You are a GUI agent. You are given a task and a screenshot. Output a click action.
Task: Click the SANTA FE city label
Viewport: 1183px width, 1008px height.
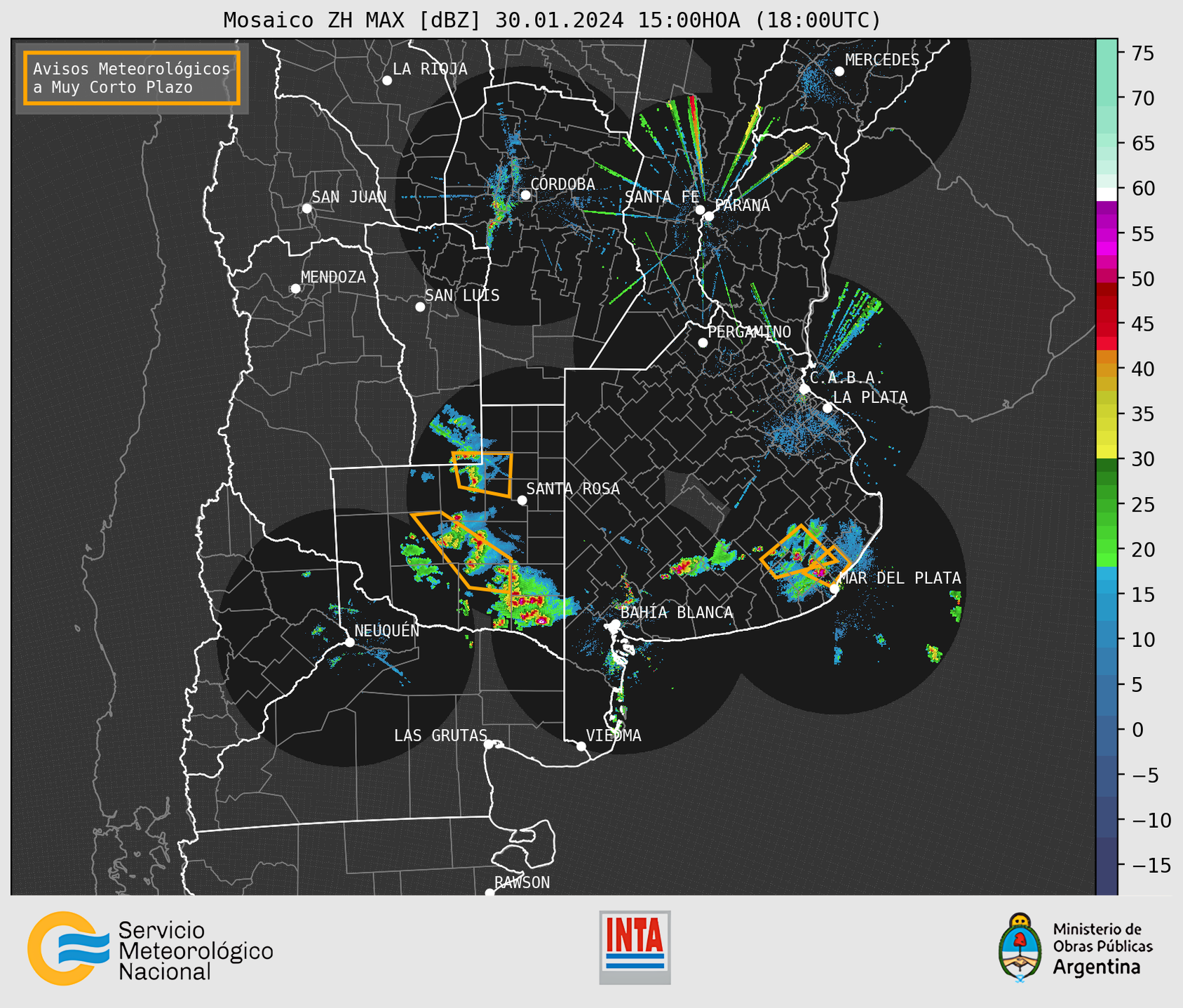pyautogui.click(x=663, y=198)
